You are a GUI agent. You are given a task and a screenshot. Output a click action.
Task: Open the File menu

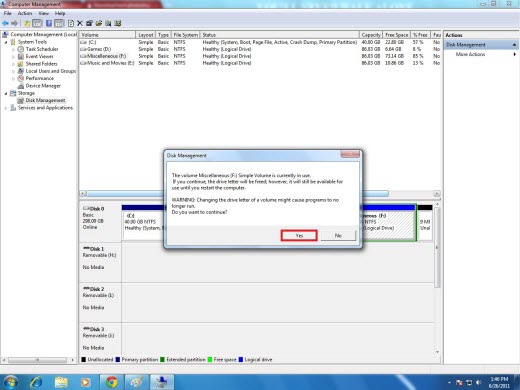tap(8, 13)
